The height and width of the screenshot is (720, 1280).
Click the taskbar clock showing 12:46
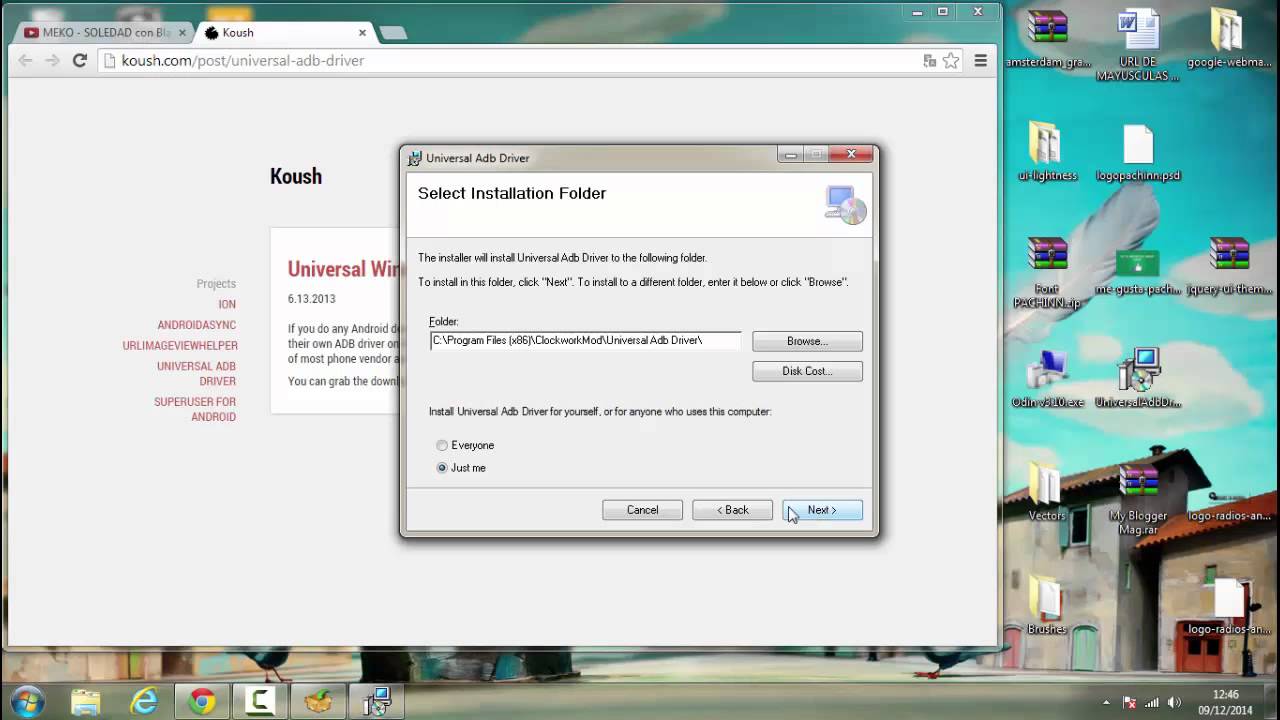pyautogui.click(x=1225, y=702)
